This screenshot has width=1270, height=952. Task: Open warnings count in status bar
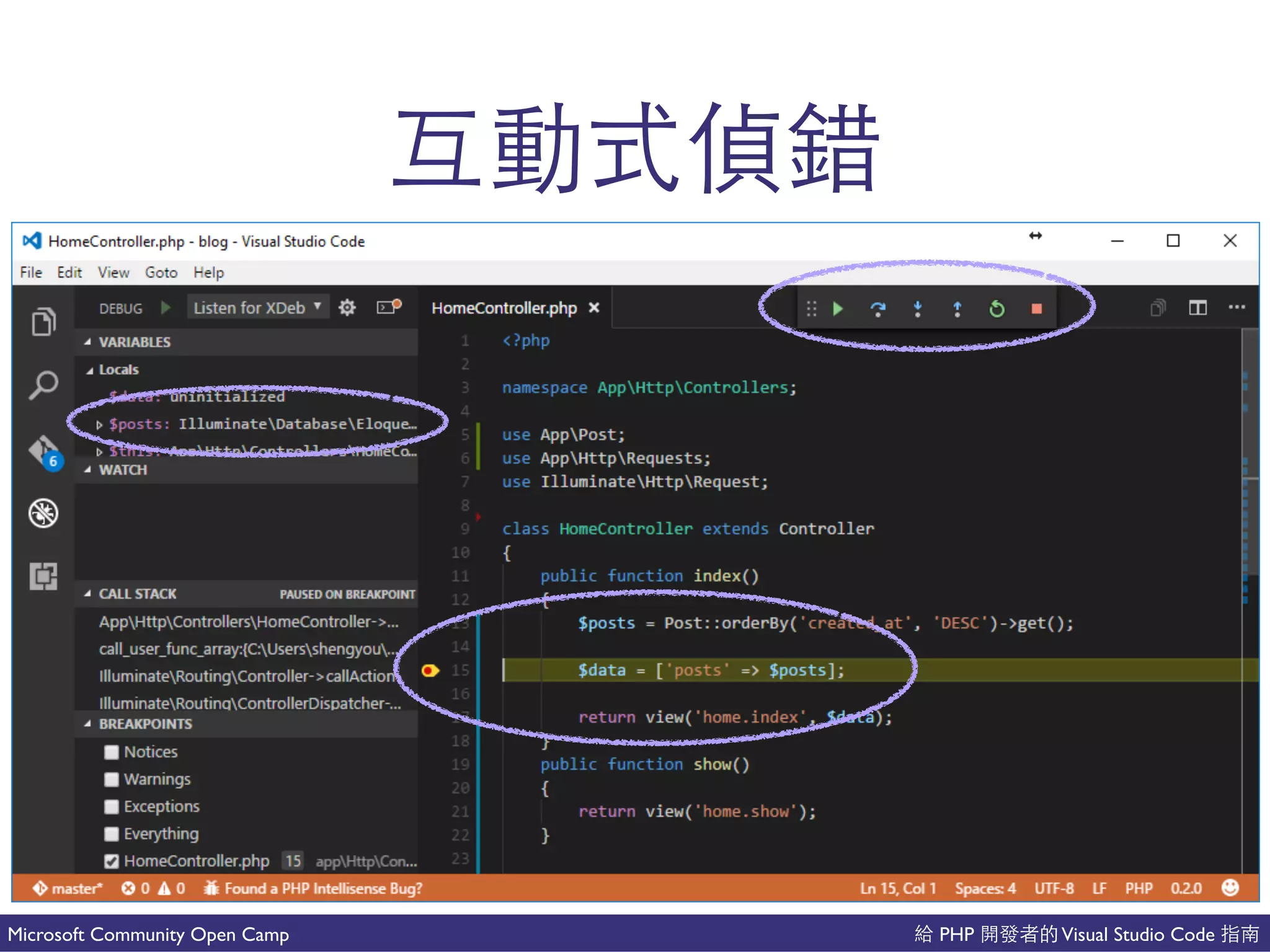click(172, 888)
